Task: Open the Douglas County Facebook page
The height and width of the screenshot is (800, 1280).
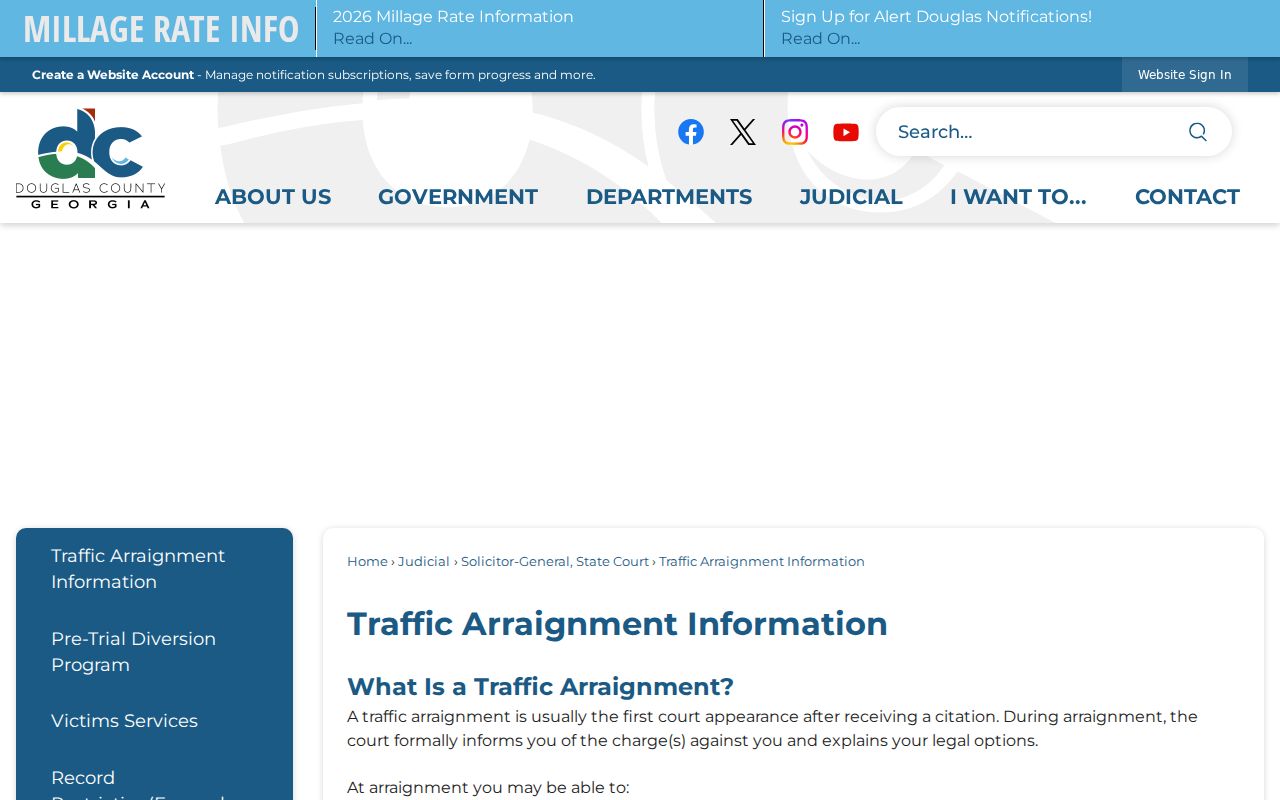Action: pyautogui.click(x=691, y=132)
